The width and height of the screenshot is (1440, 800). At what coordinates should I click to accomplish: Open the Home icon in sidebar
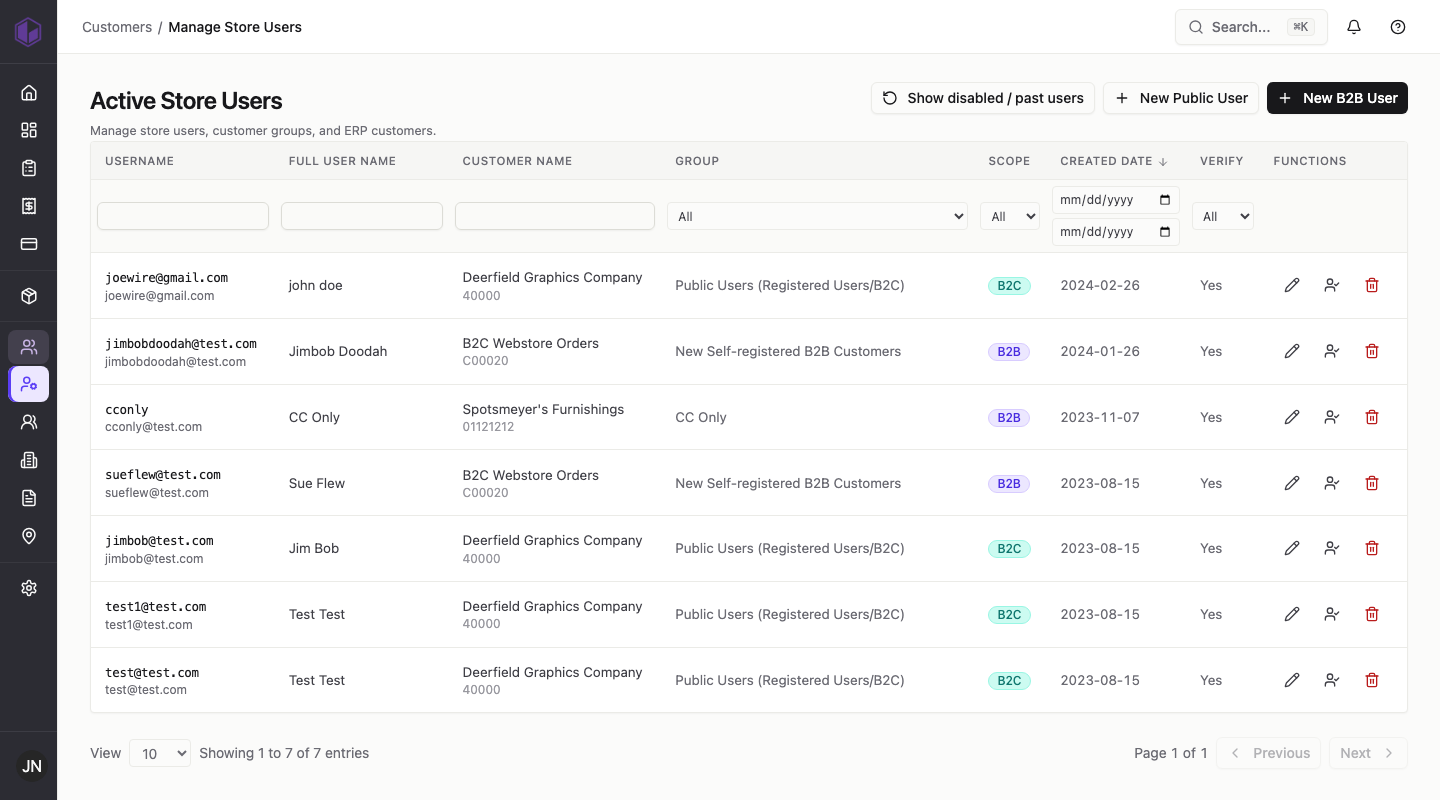(29, 93)
